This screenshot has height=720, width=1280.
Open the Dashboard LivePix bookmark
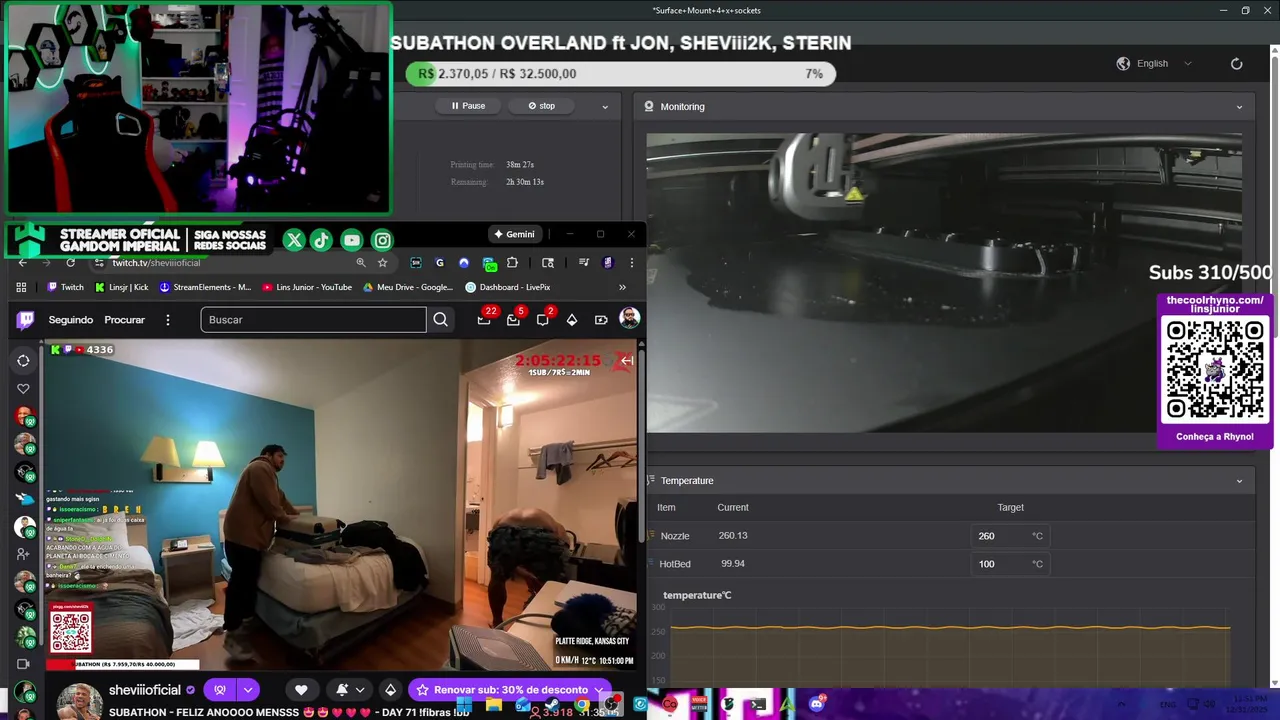[508, 287]
